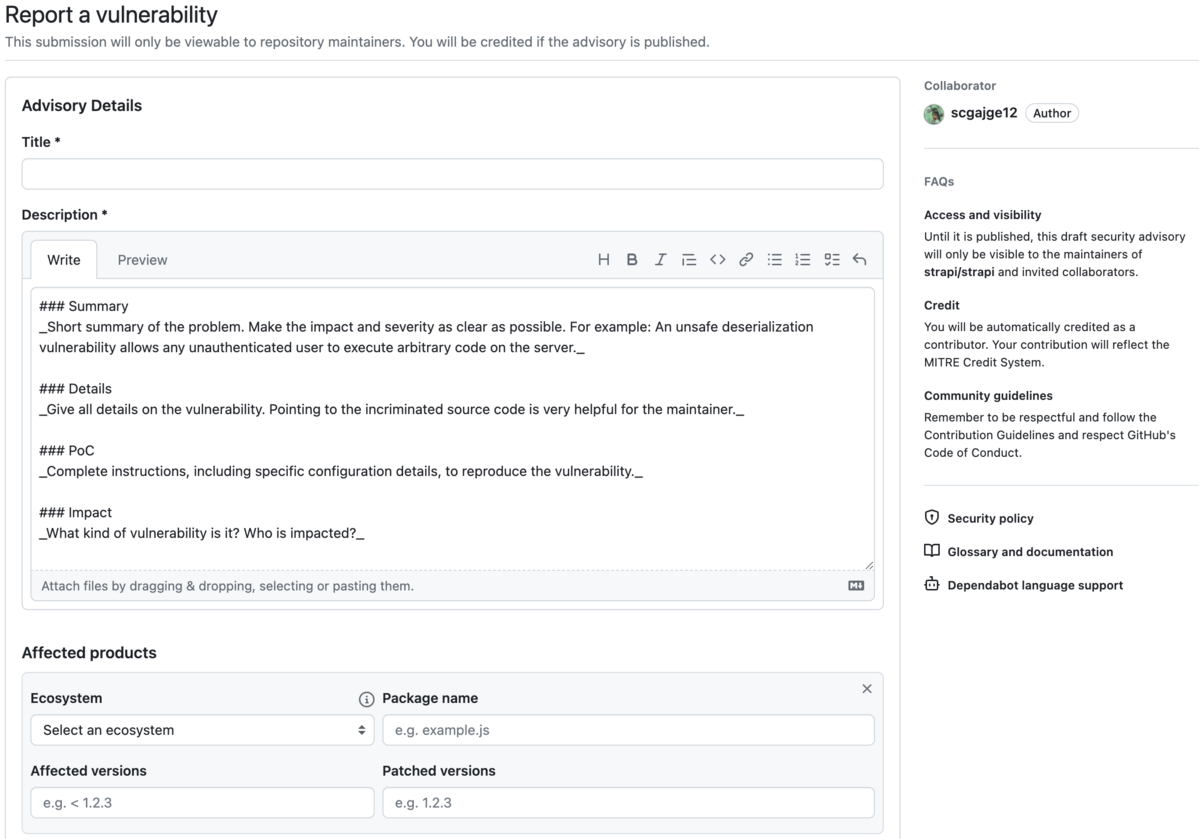1200x839 pixels.
Task: Click the "Report a vulnerability" page title
Action: coord(111,15)
